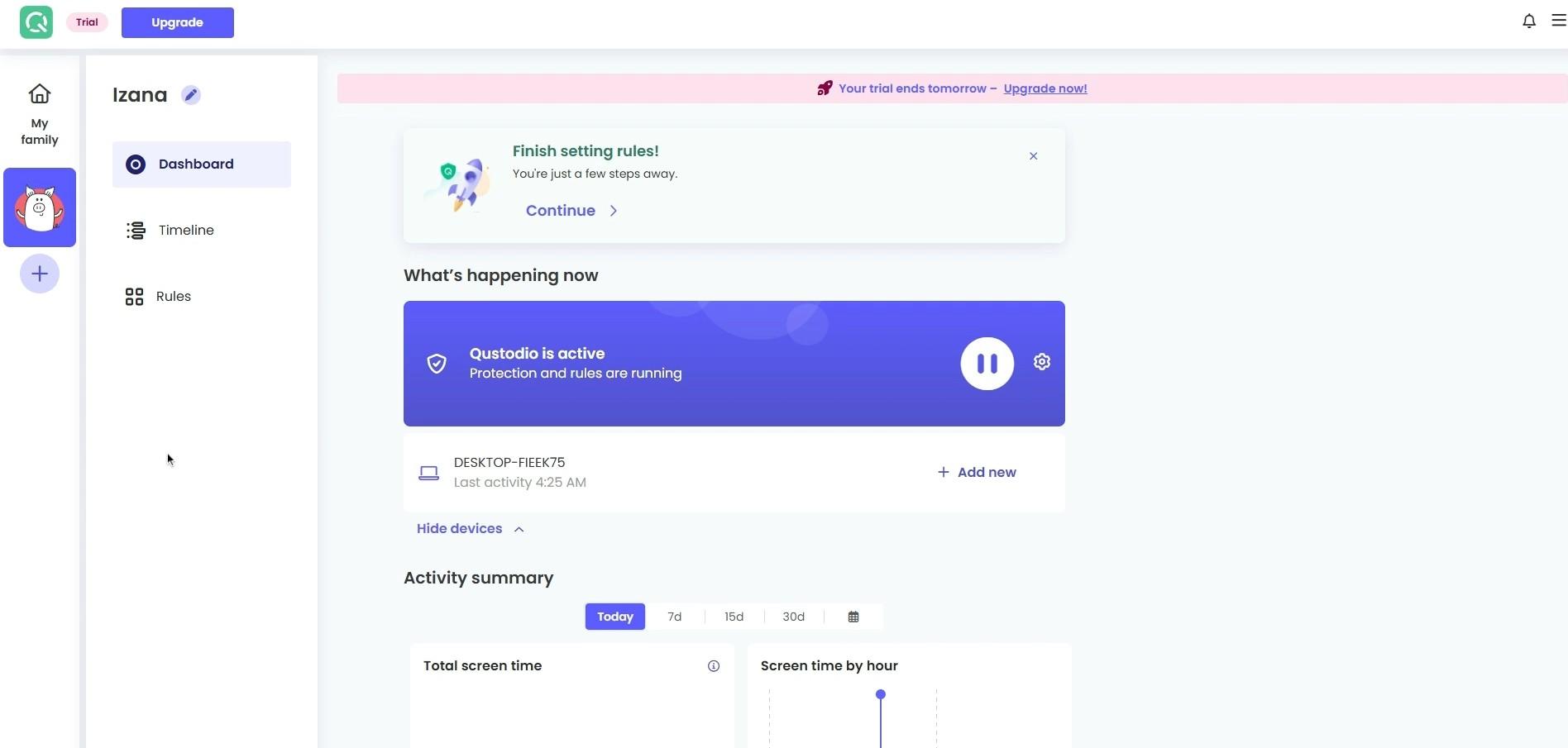Open the Dashboard section
Viewport: 1568px width, 748px height.
(202, 164)
